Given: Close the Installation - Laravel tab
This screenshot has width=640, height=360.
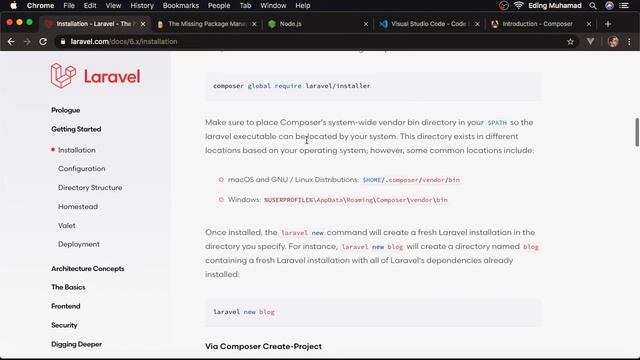Looking at the screenshot, I should pos(143,24).
